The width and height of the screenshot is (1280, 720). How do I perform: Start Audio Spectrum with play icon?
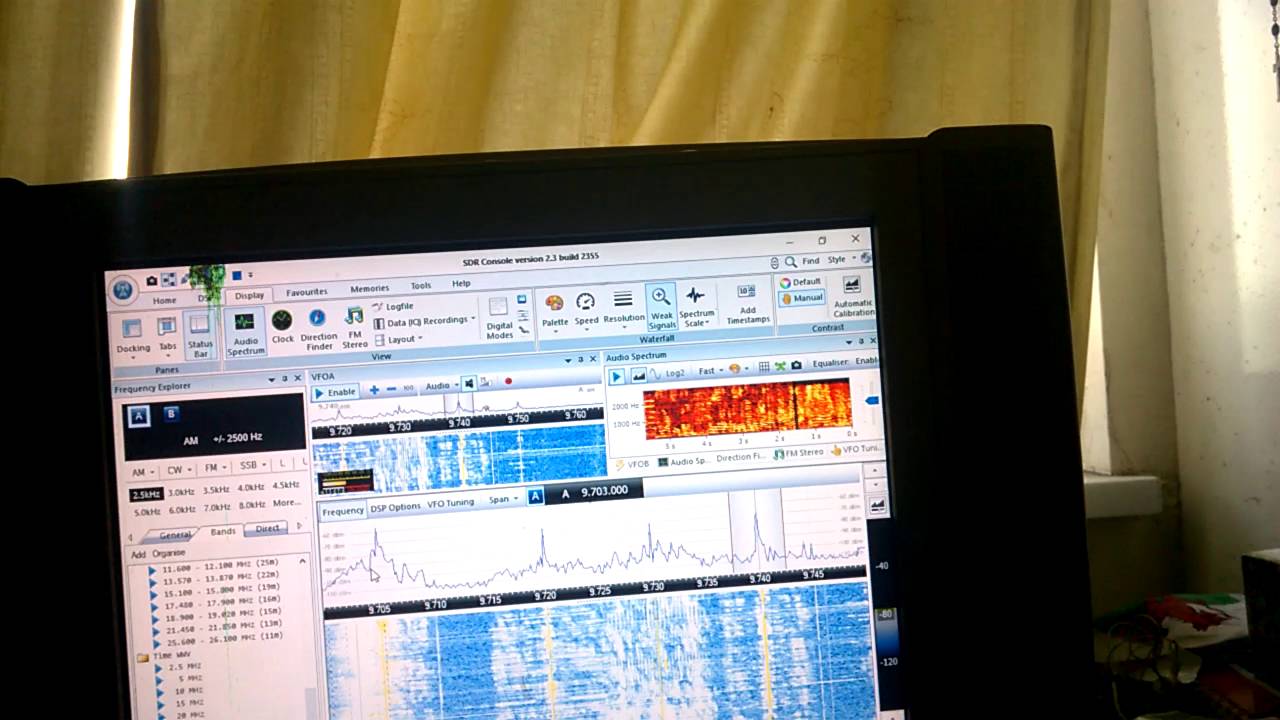click(x=616, y=376)
